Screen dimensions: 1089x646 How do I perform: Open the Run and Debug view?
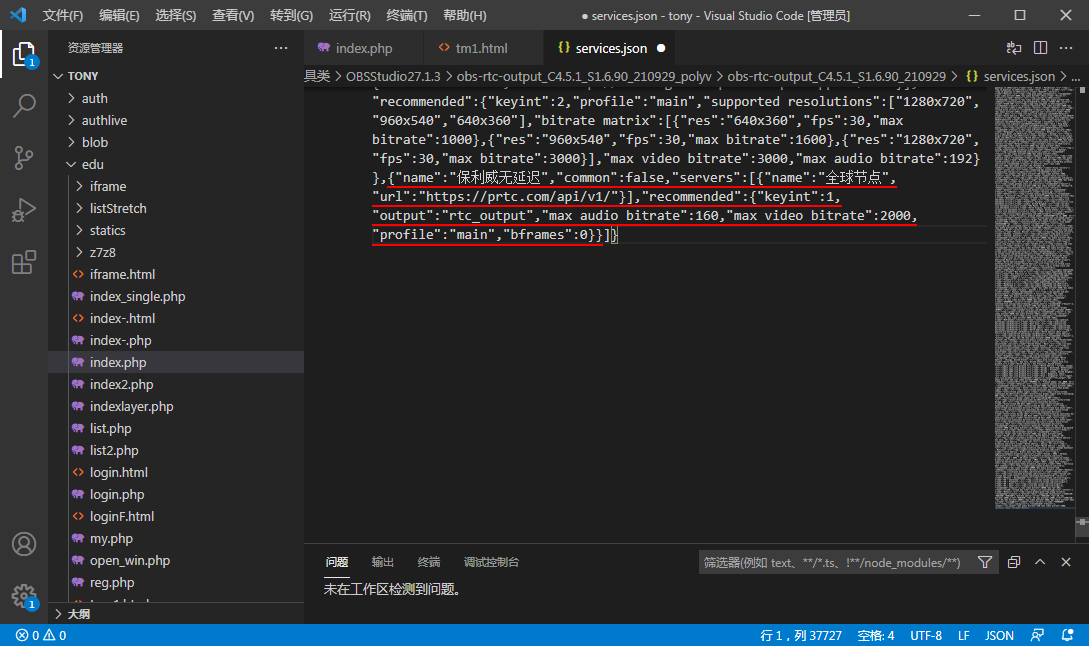(24, 211)
